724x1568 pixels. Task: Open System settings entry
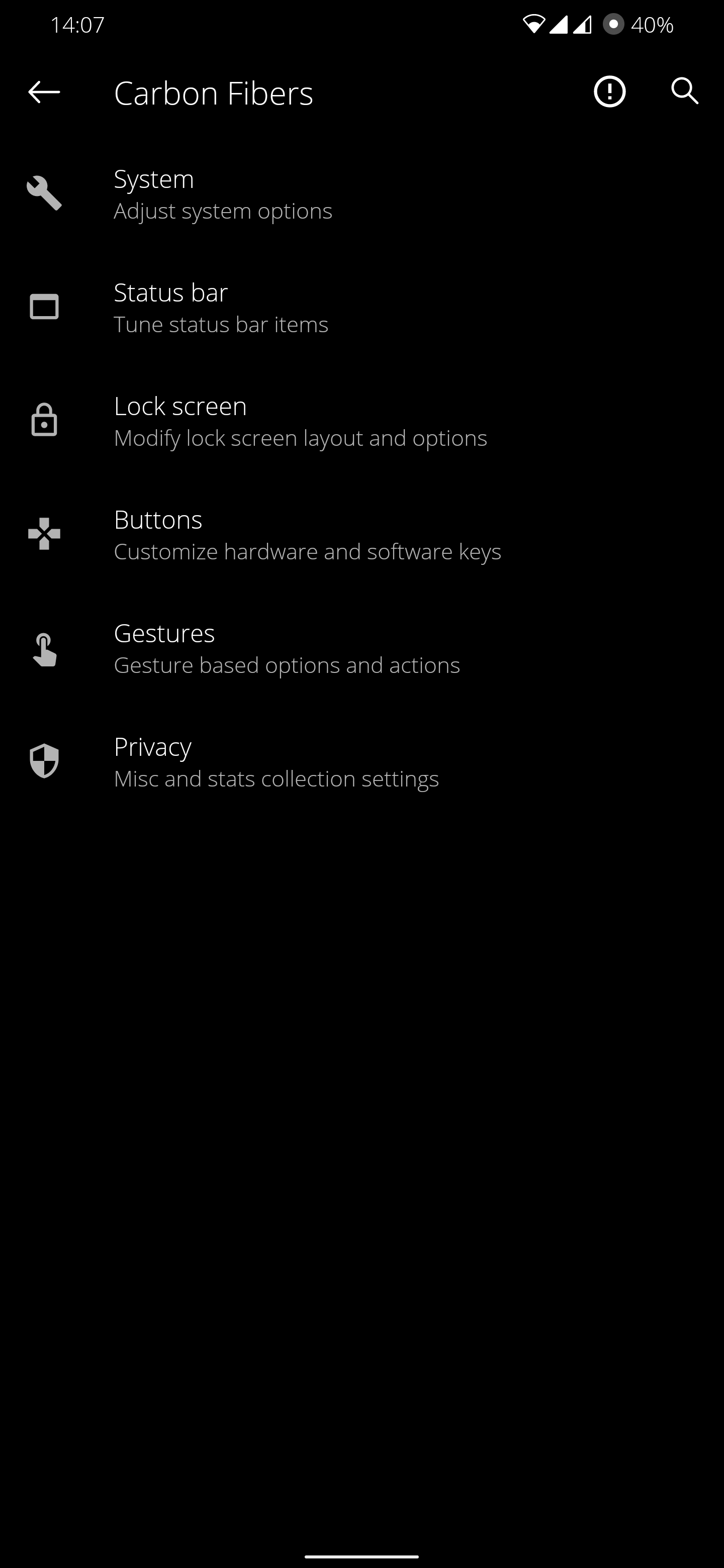361,193
